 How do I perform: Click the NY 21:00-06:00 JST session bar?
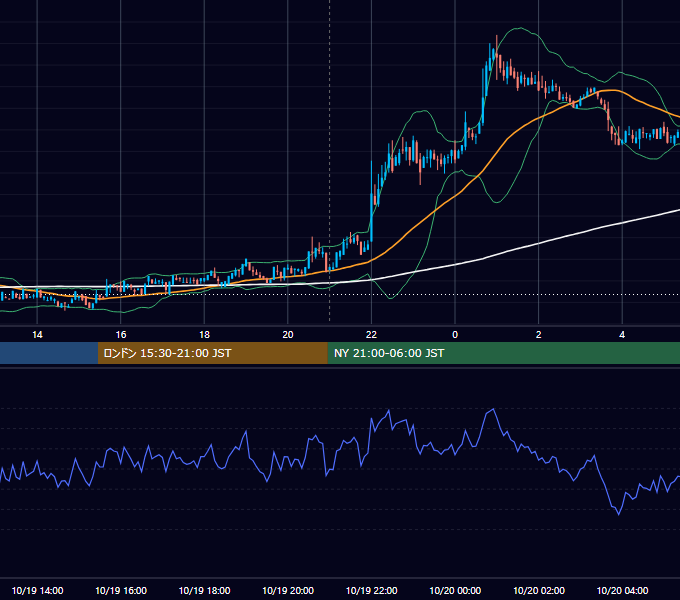pos(503,353)
